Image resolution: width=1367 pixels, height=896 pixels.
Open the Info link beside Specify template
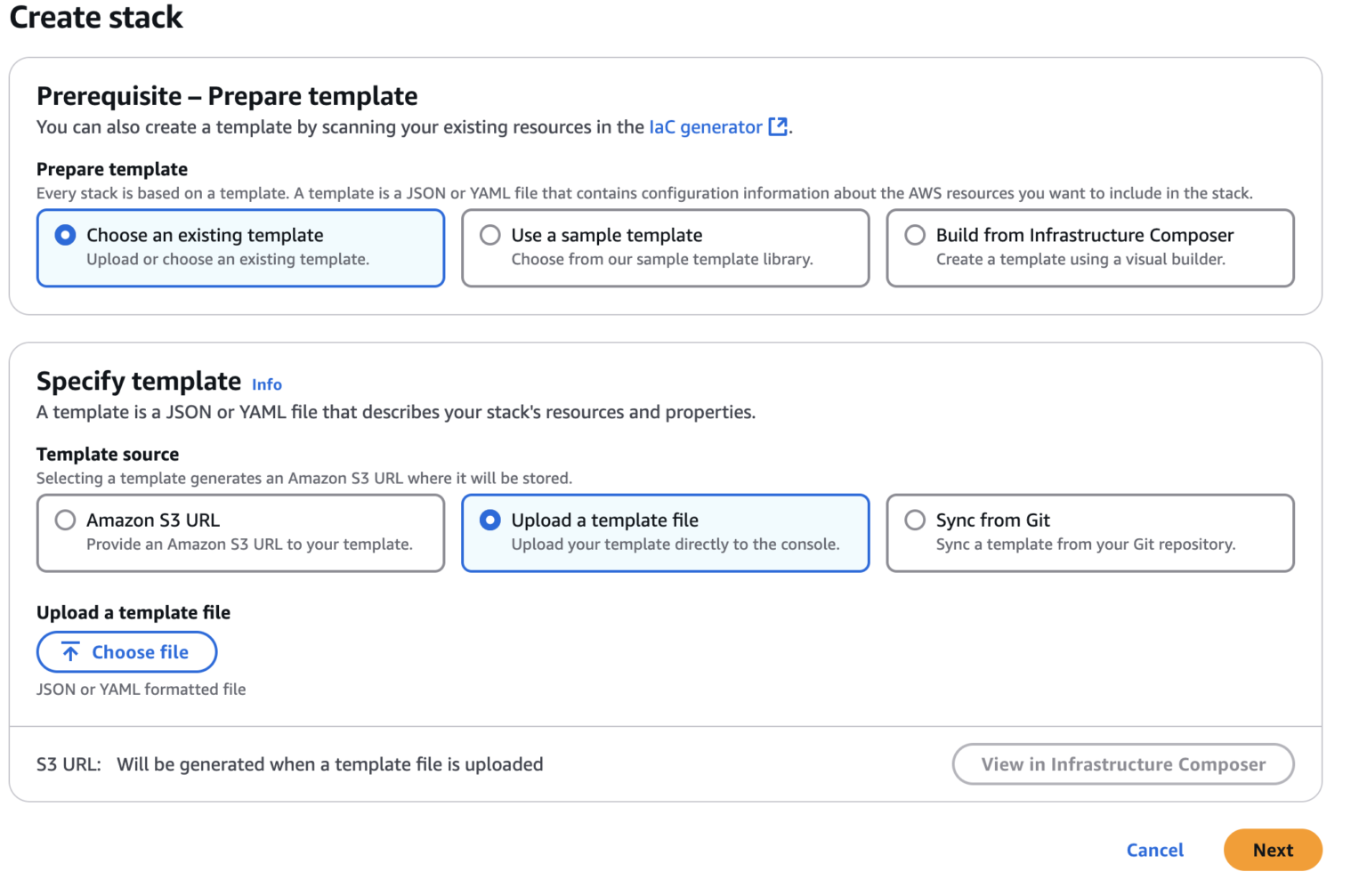(x=266, y=383)
